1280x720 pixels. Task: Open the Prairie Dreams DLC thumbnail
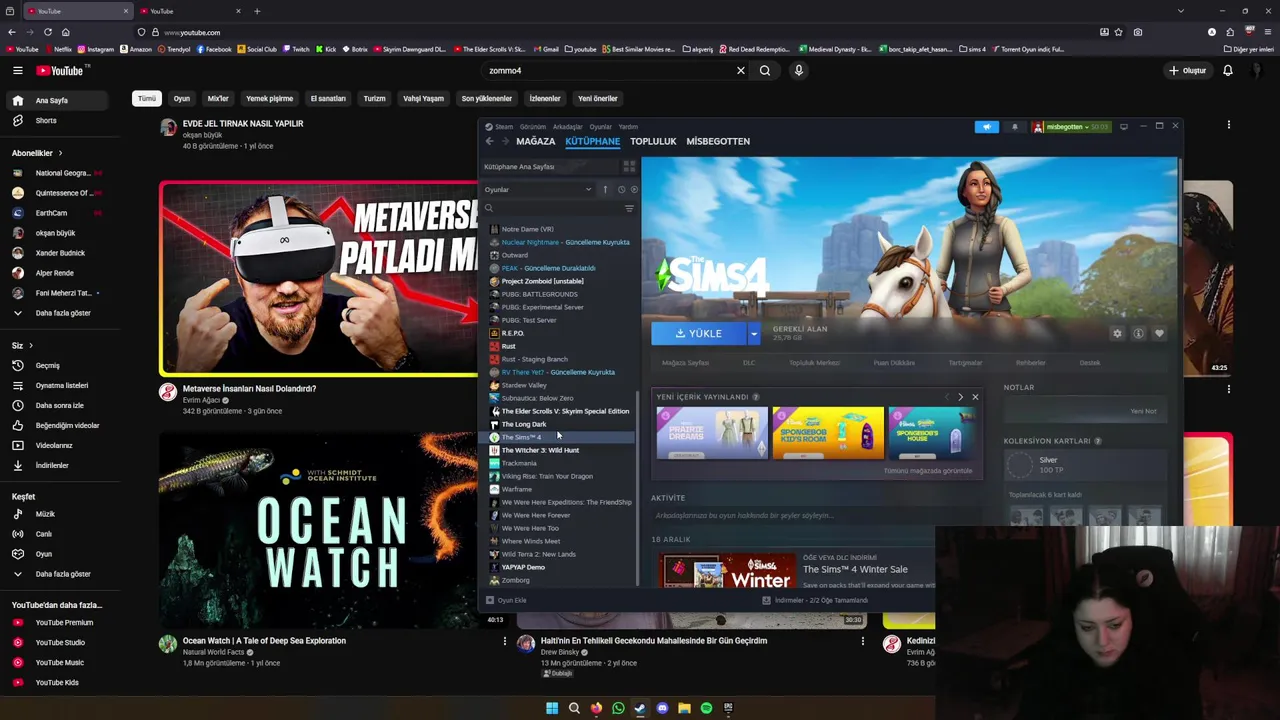712,432
